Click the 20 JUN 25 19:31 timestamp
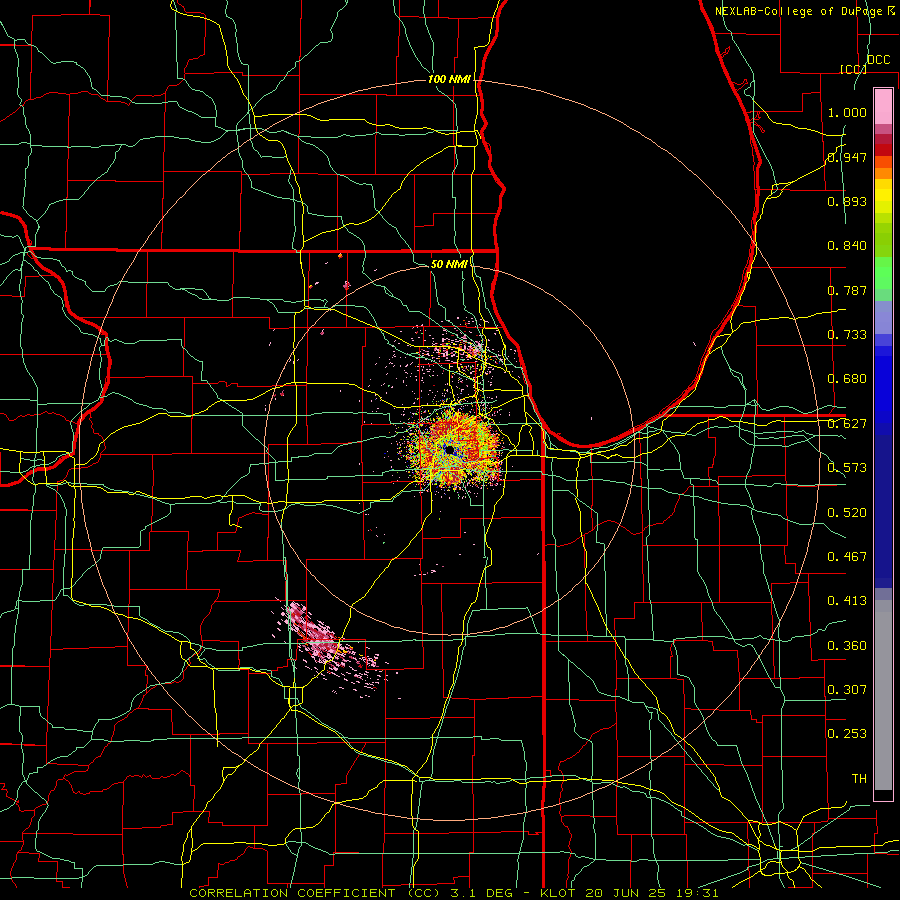 pos(653,893)
